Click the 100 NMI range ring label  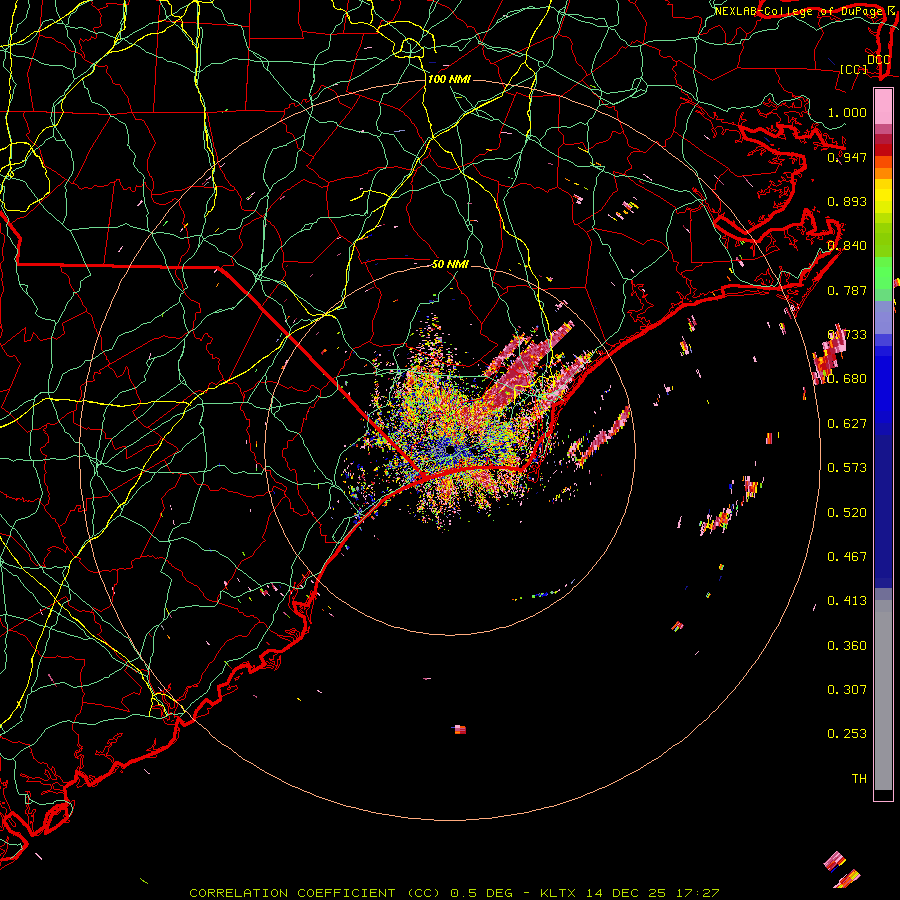coord(449,79)
